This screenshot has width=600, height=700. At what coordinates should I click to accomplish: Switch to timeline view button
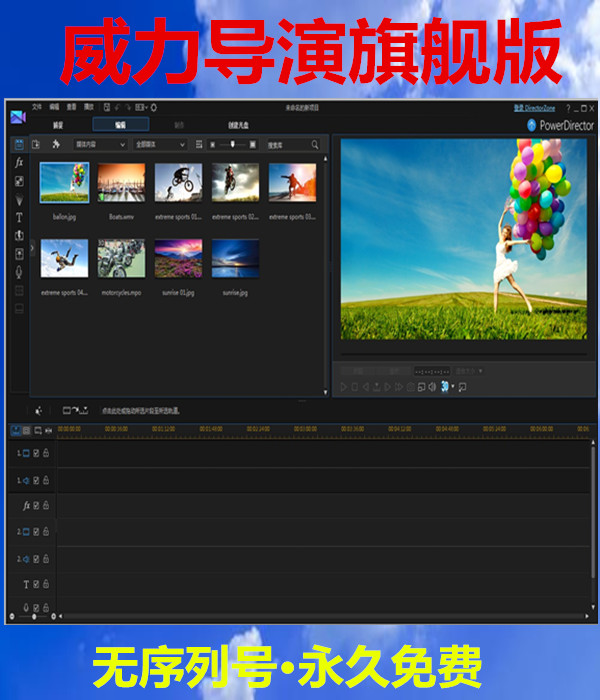pyautogui.click(x=16, y=430)
